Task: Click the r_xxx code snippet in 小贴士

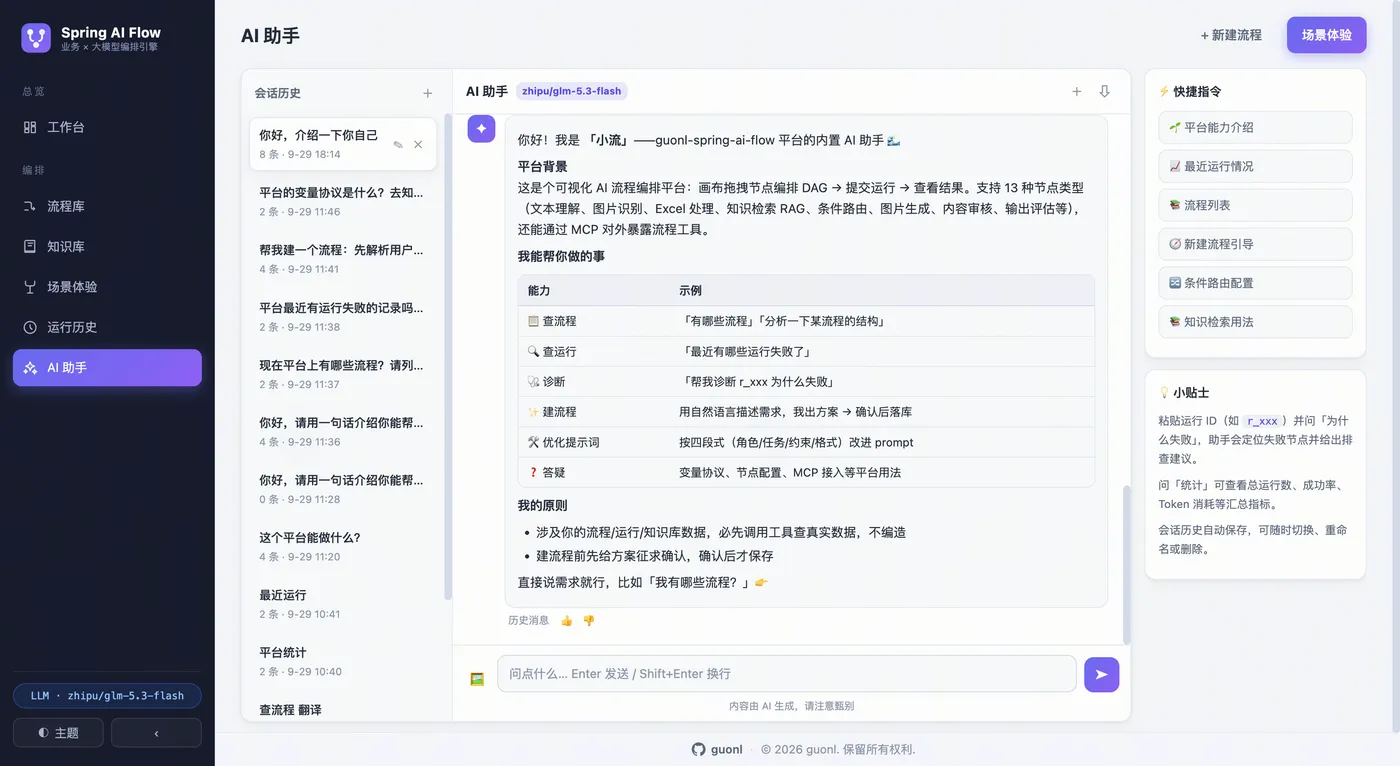Action: (1262, 421)
